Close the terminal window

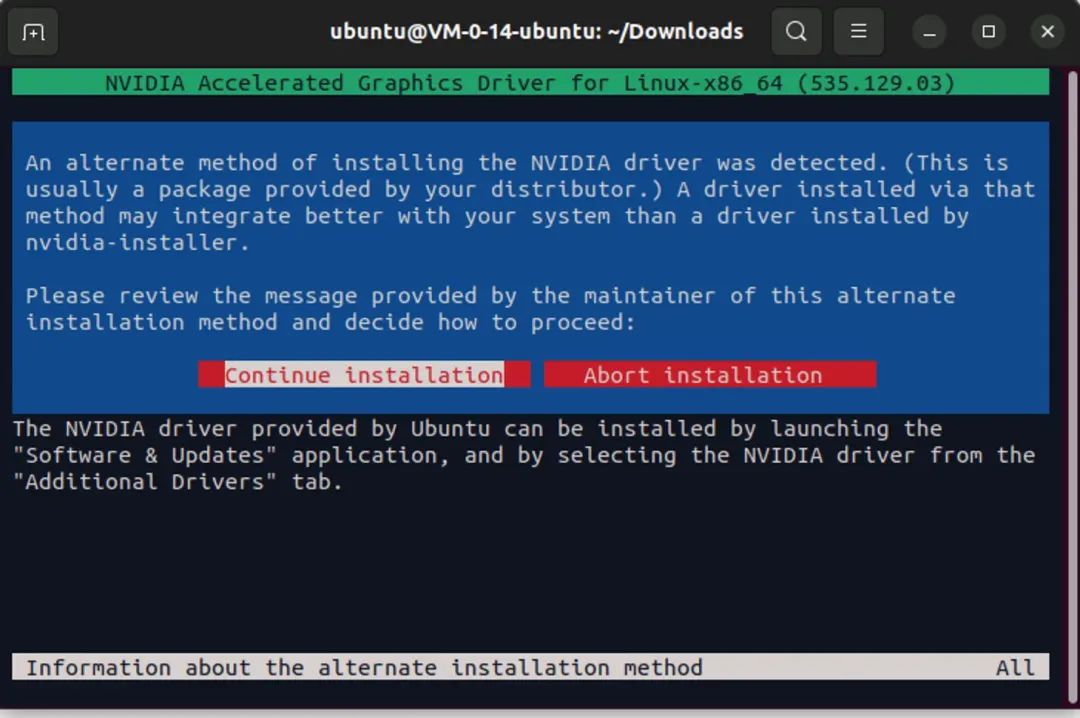(x=1048, y=32)
